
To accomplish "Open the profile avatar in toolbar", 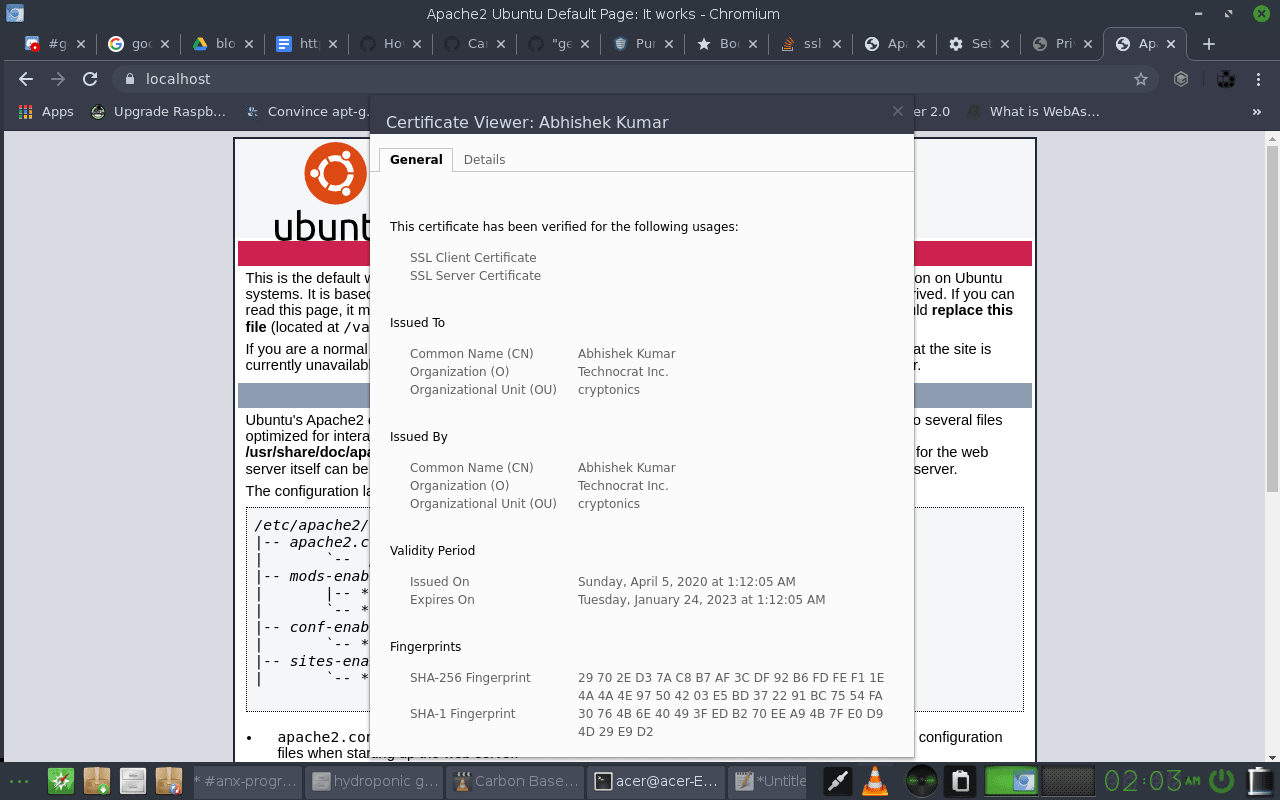I will 1225,79.
